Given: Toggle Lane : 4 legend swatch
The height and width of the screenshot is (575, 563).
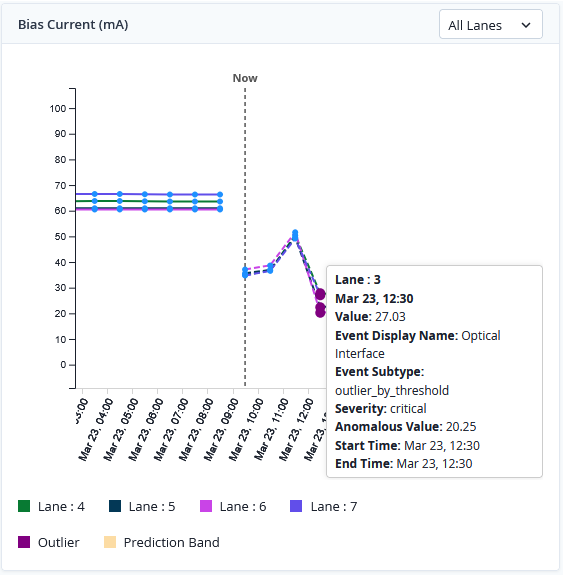Looking at the screenshot, I should pos(24,506).
